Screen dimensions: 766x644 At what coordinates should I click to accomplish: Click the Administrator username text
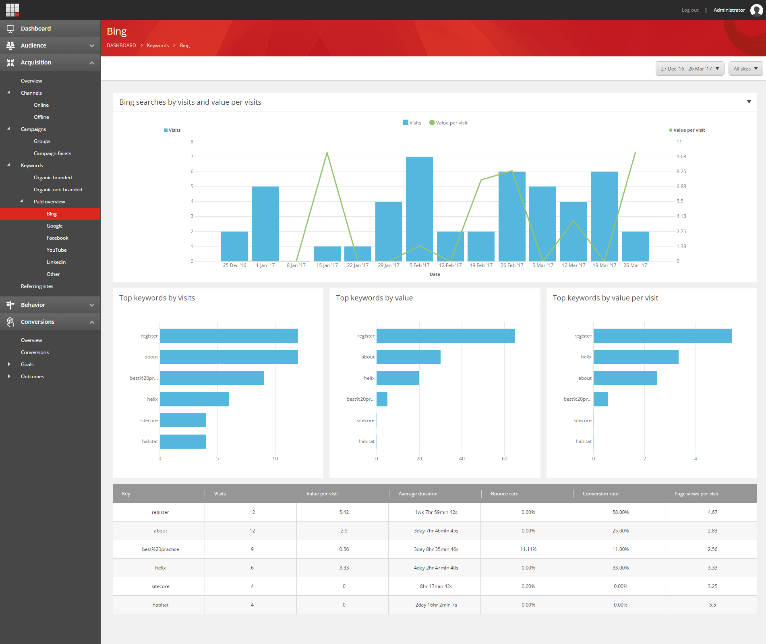tap(729, 10)
